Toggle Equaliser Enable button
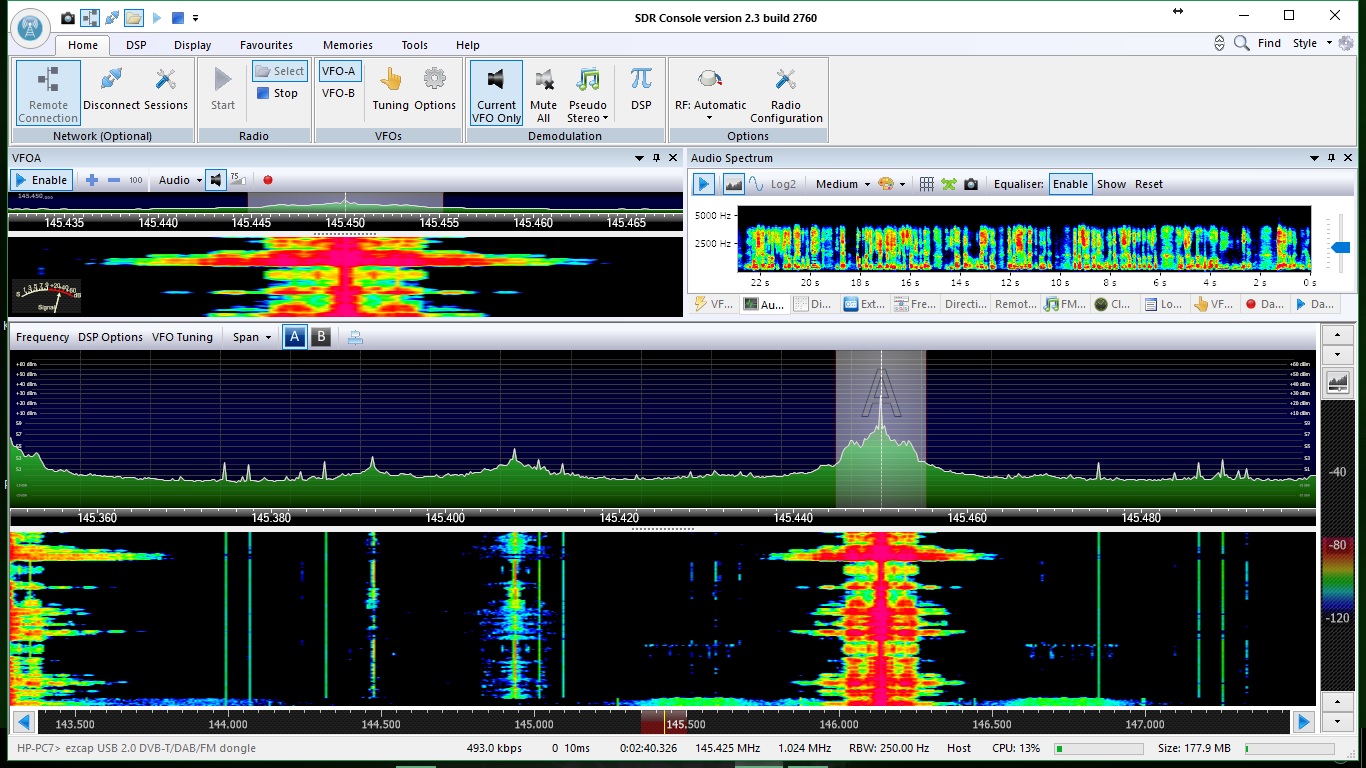This screenshot has width=1366, height=768. pos(1070,184)
